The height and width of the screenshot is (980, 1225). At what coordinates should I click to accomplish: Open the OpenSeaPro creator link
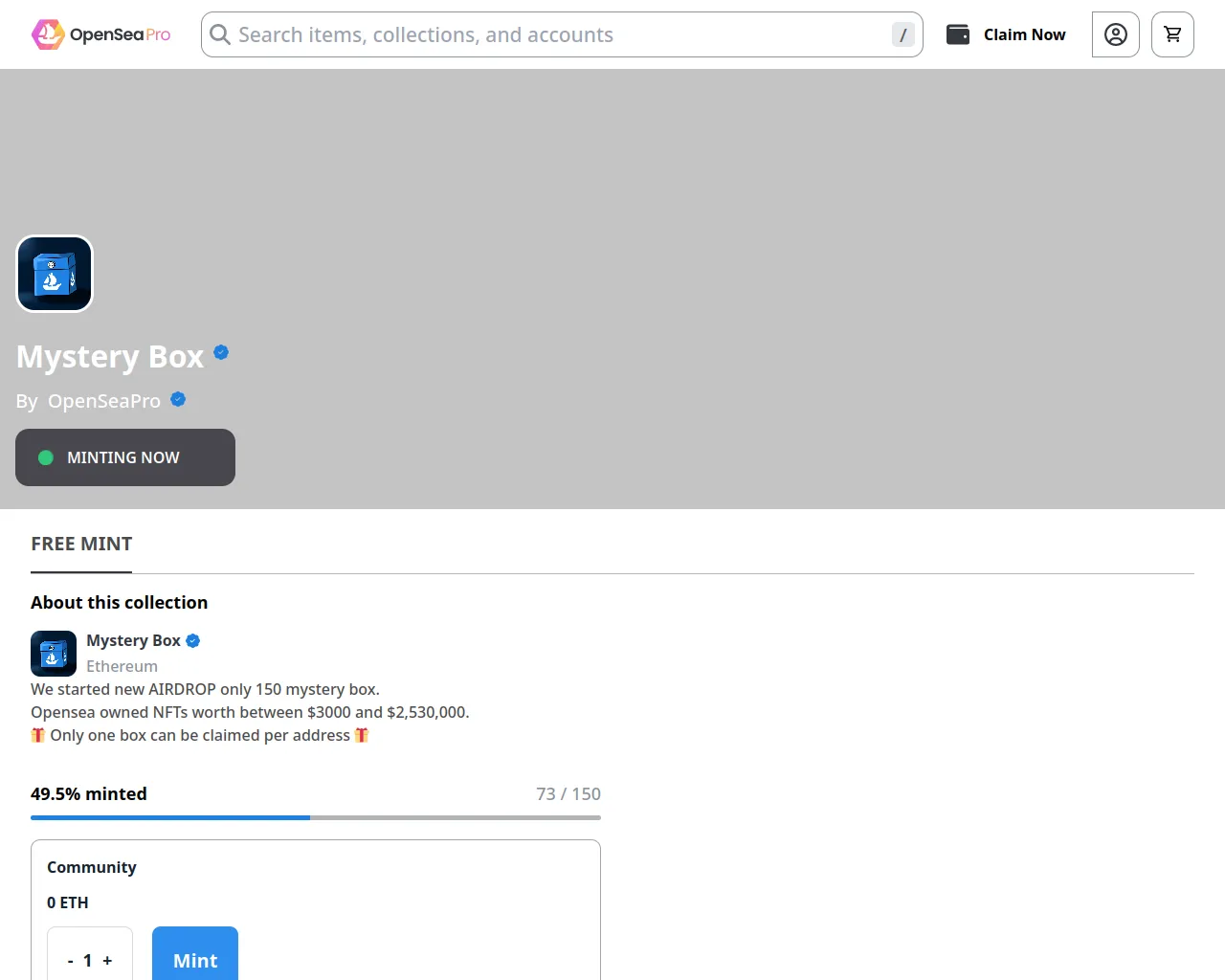click(104, 401)
